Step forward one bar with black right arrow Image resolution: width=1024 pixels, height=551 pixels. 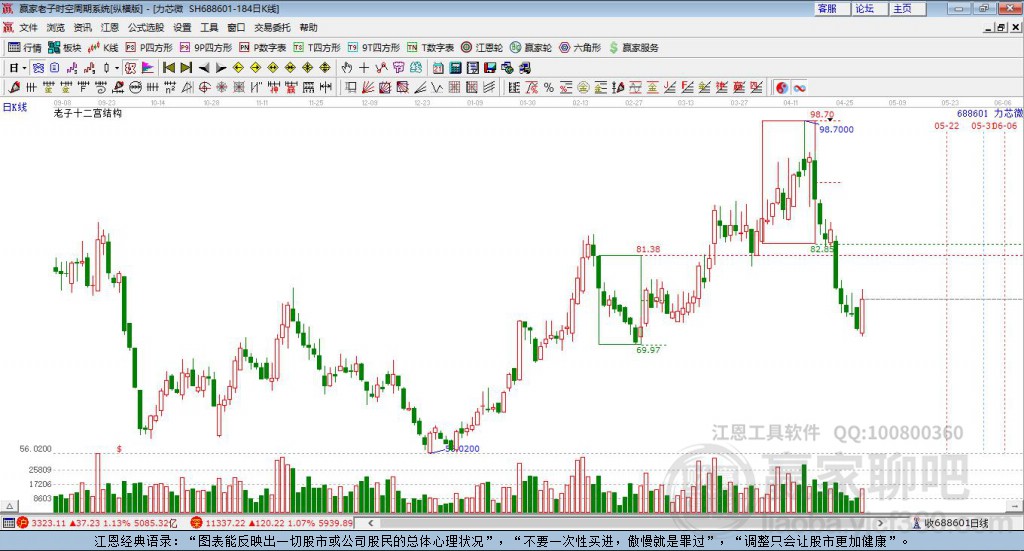click(x=221, y=68)
